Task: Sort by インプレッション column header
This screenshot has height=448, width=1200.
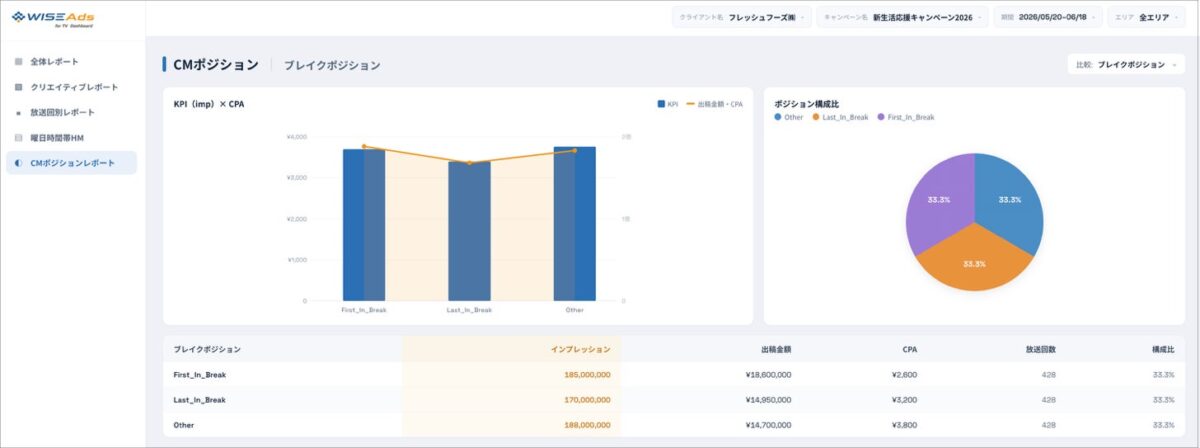Action: [580, 349]
